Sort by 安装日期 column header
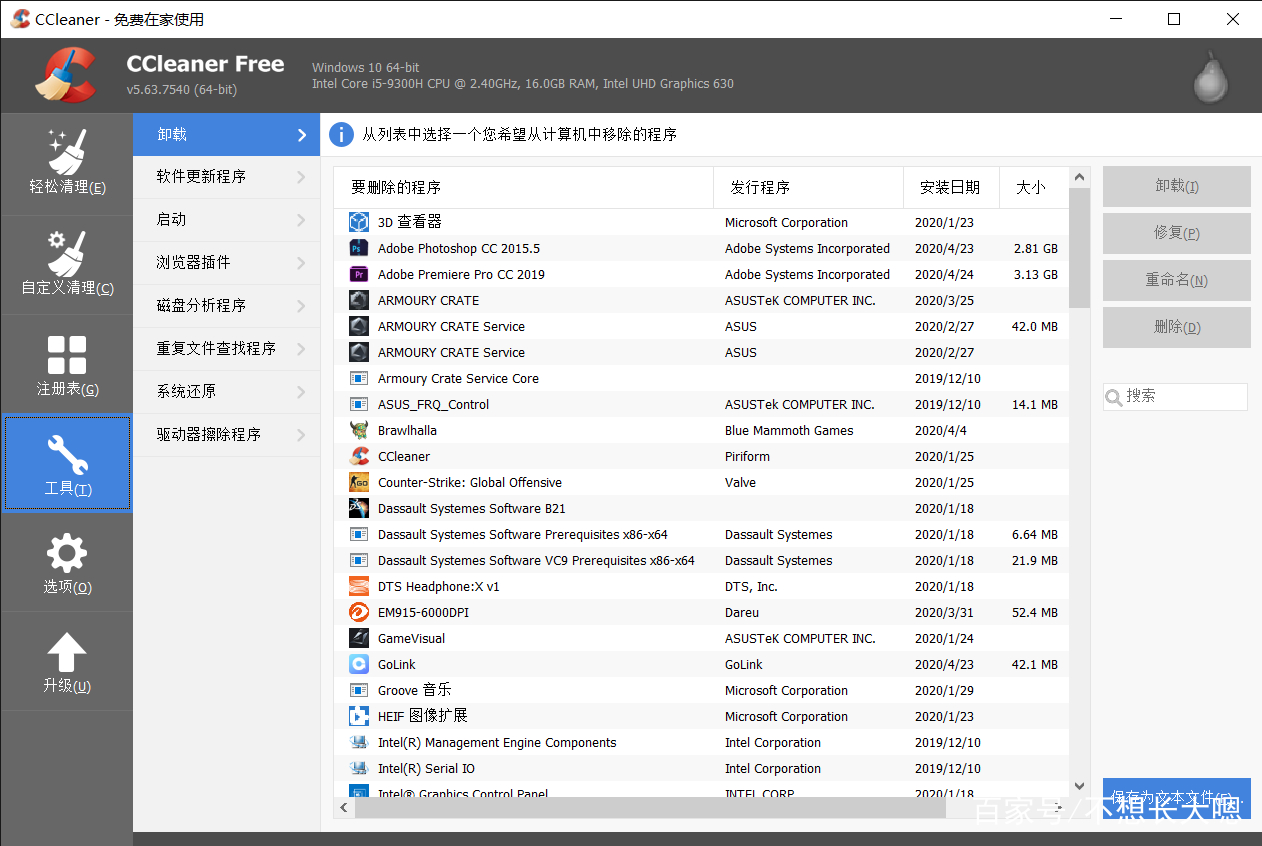This screenshot has height=846, width=1262. point(951,187)
